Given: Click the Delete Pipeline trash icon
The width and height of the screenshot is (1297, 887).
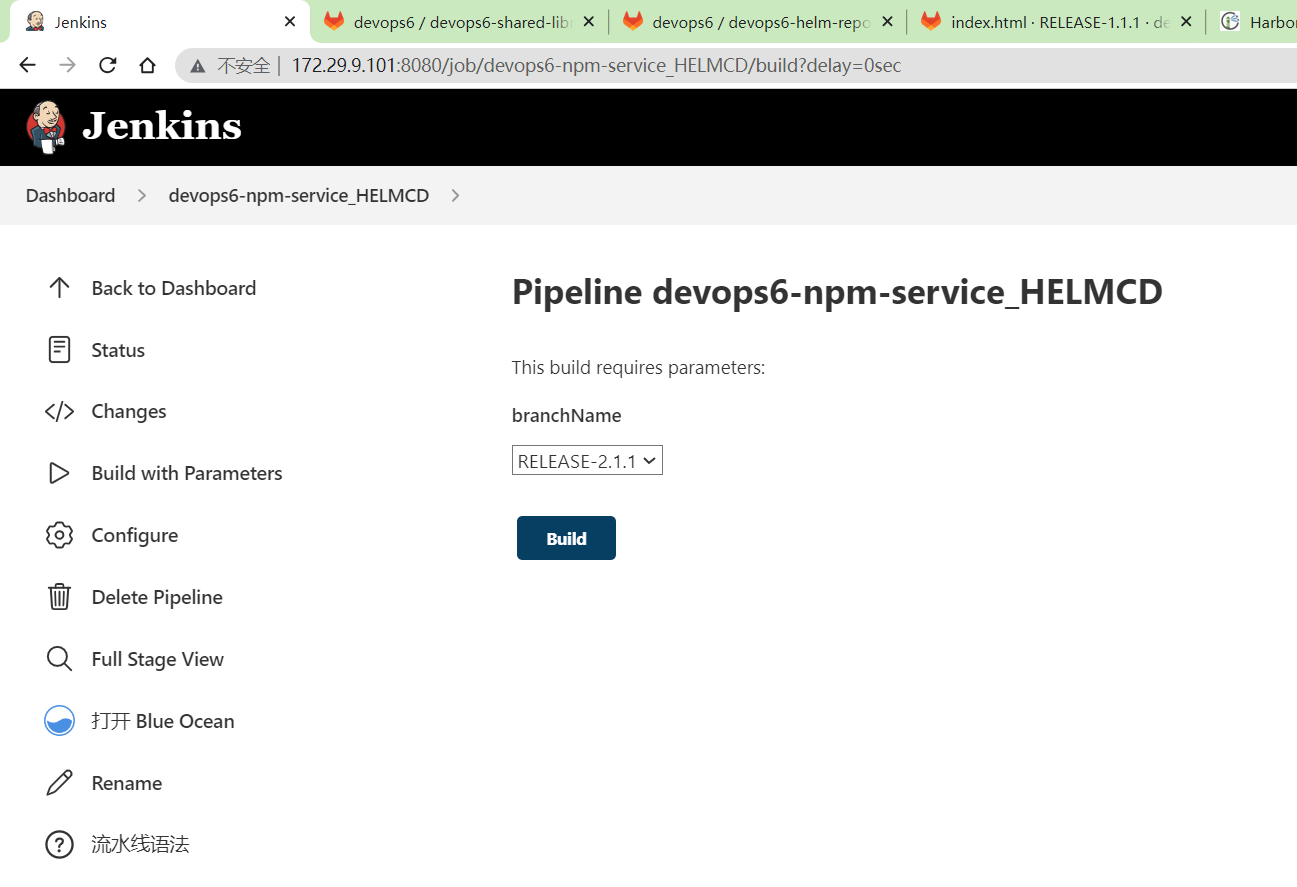Looking at the screenshot, I should tap(59, 597).
